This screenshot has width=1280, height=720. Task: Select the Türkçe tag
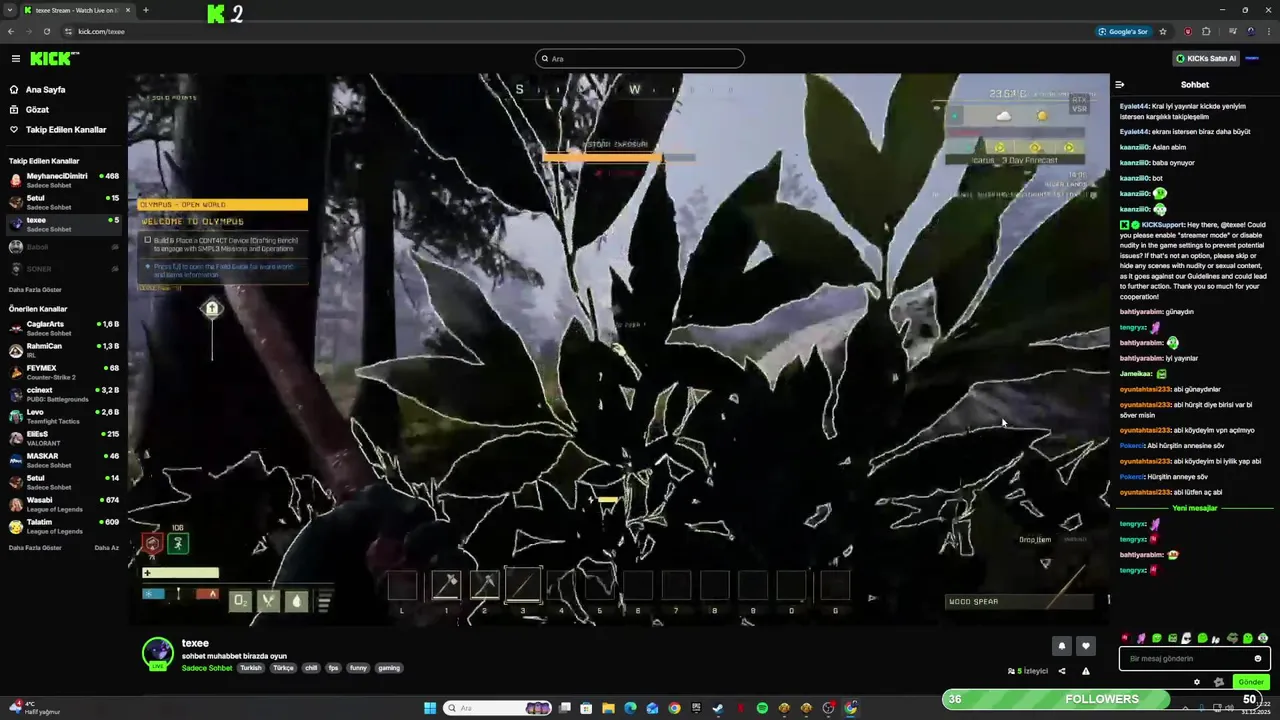click(x=284, y=668)
